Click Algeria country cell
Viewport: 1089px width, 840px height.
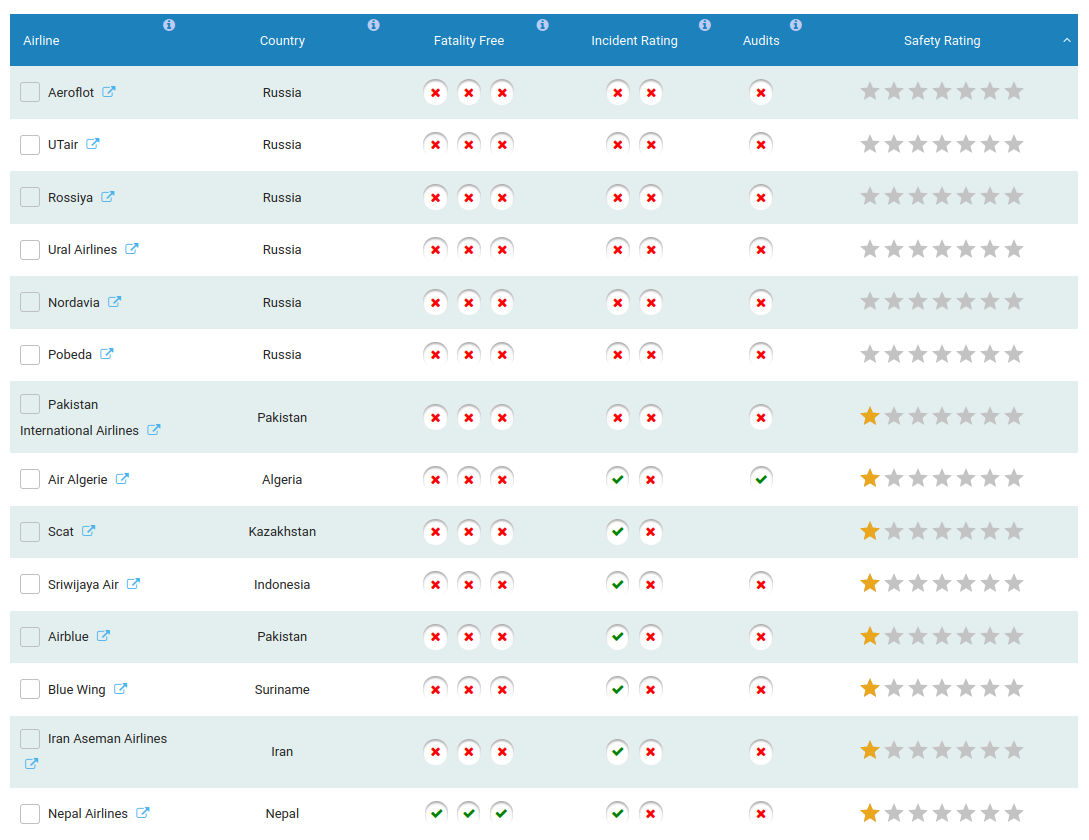282,479
